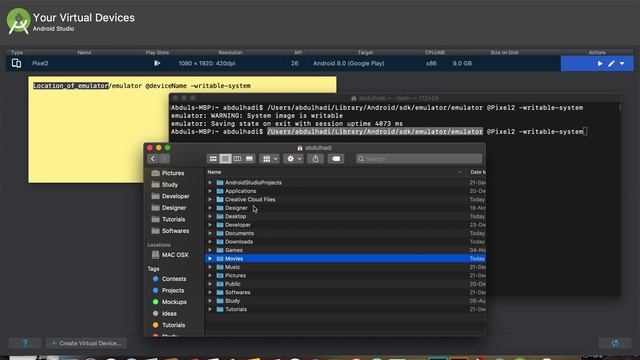Select the Public folder row
640x360 pixels.
[x=345, y=284]
